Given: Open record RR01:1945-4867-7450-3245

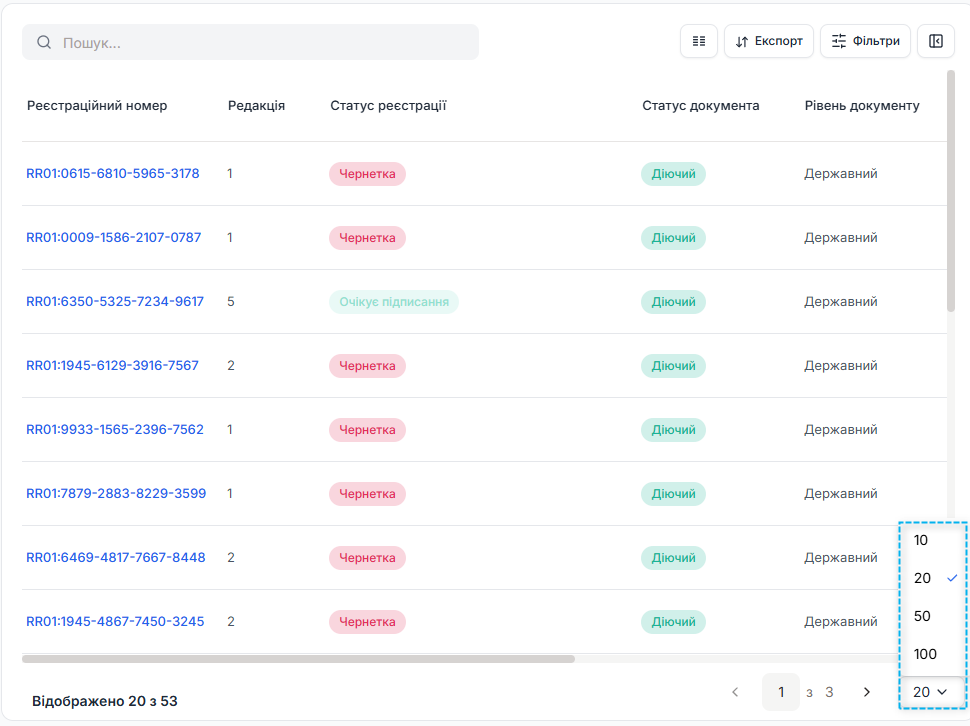Looking at the screenshot, I should 115,621.
